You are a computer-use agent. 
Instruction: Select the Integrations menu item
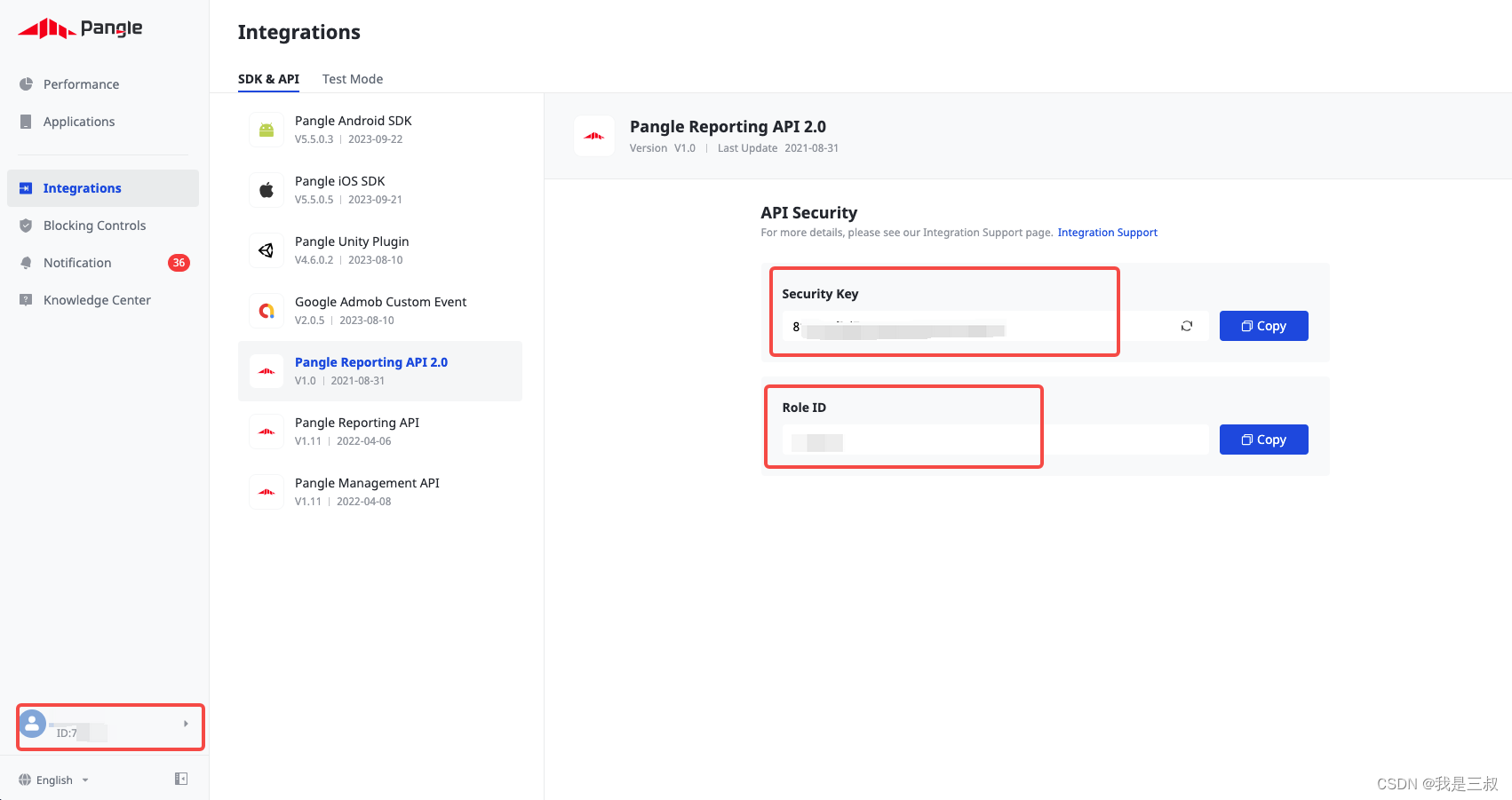(103, 188)
